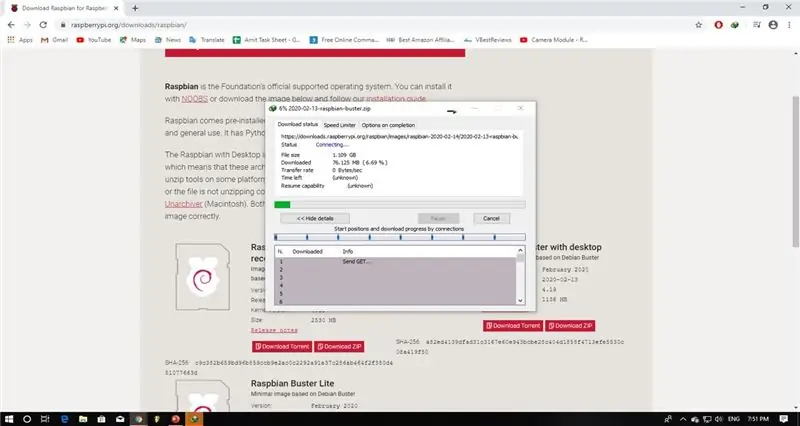Open the Chrome three-dot menu
800x426 pixels.
(x=789, y=24)
